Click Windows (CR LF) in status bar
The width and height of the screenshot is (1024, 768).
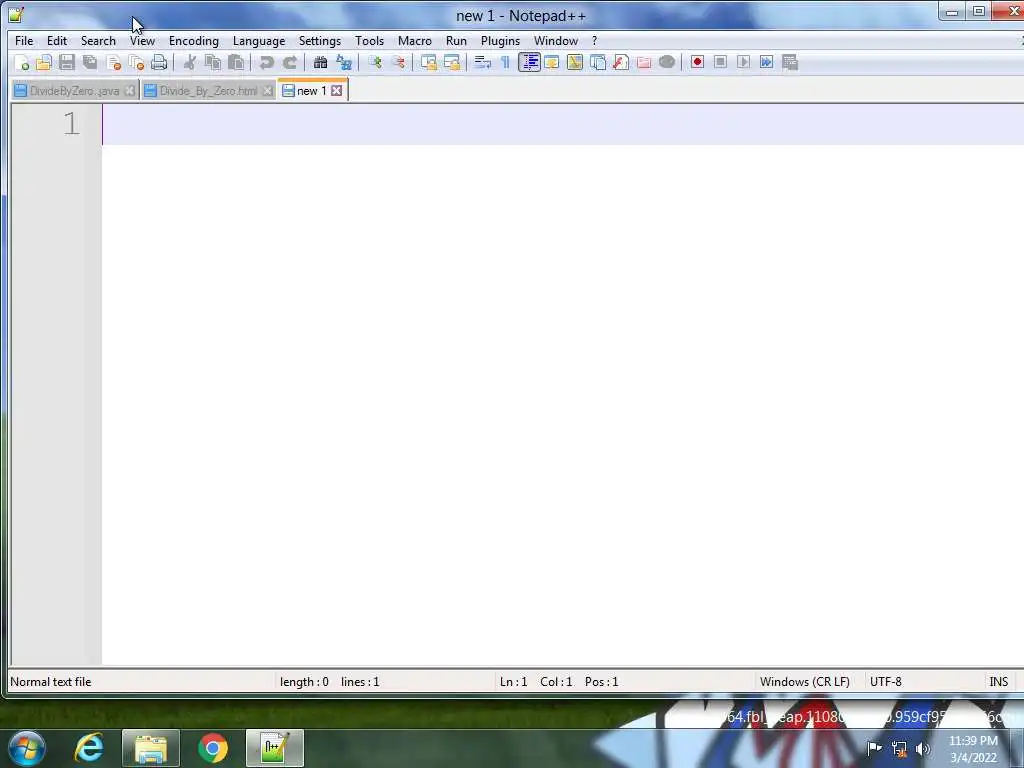(805, 682)
